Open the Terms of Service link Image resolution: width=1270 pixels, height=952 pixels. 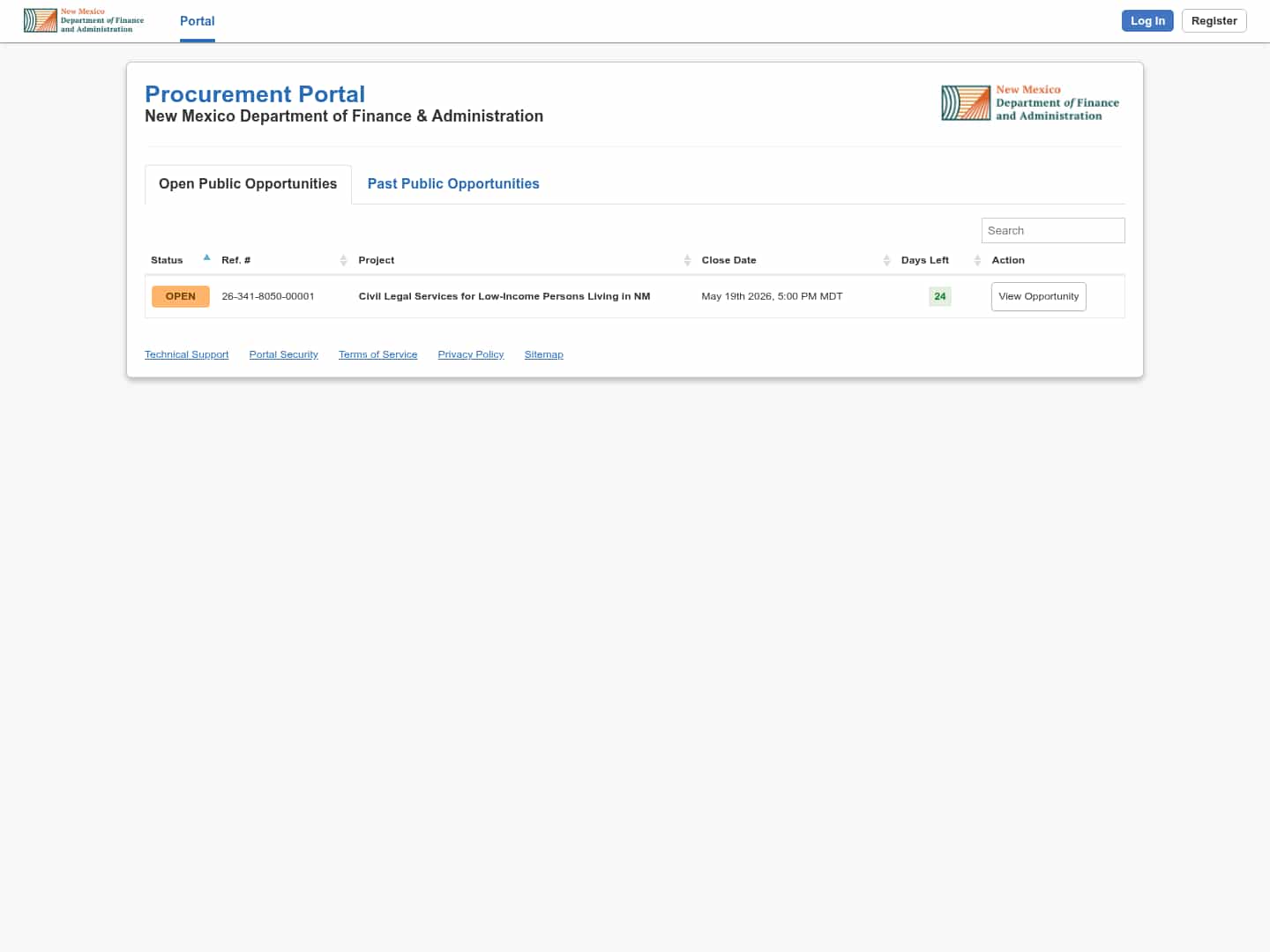tap(377, 354)
